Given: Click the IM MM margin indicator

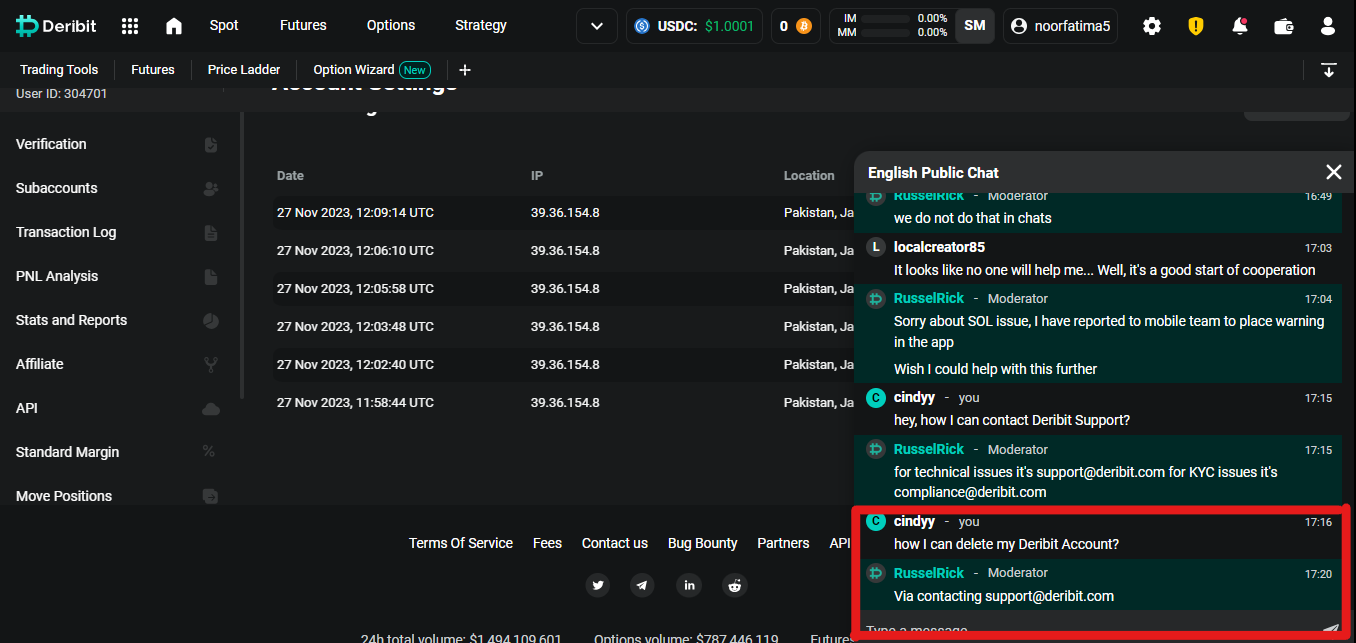Looking at the screenshot, I should click(x=892, y=26).
